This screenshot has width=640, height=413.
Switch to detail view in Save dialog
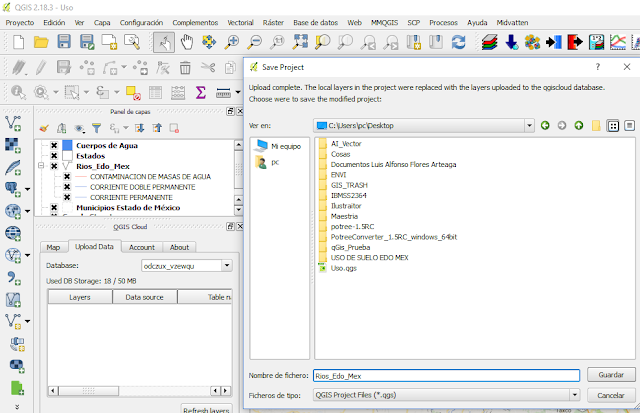pyautogui.click(x=629, y=126)
